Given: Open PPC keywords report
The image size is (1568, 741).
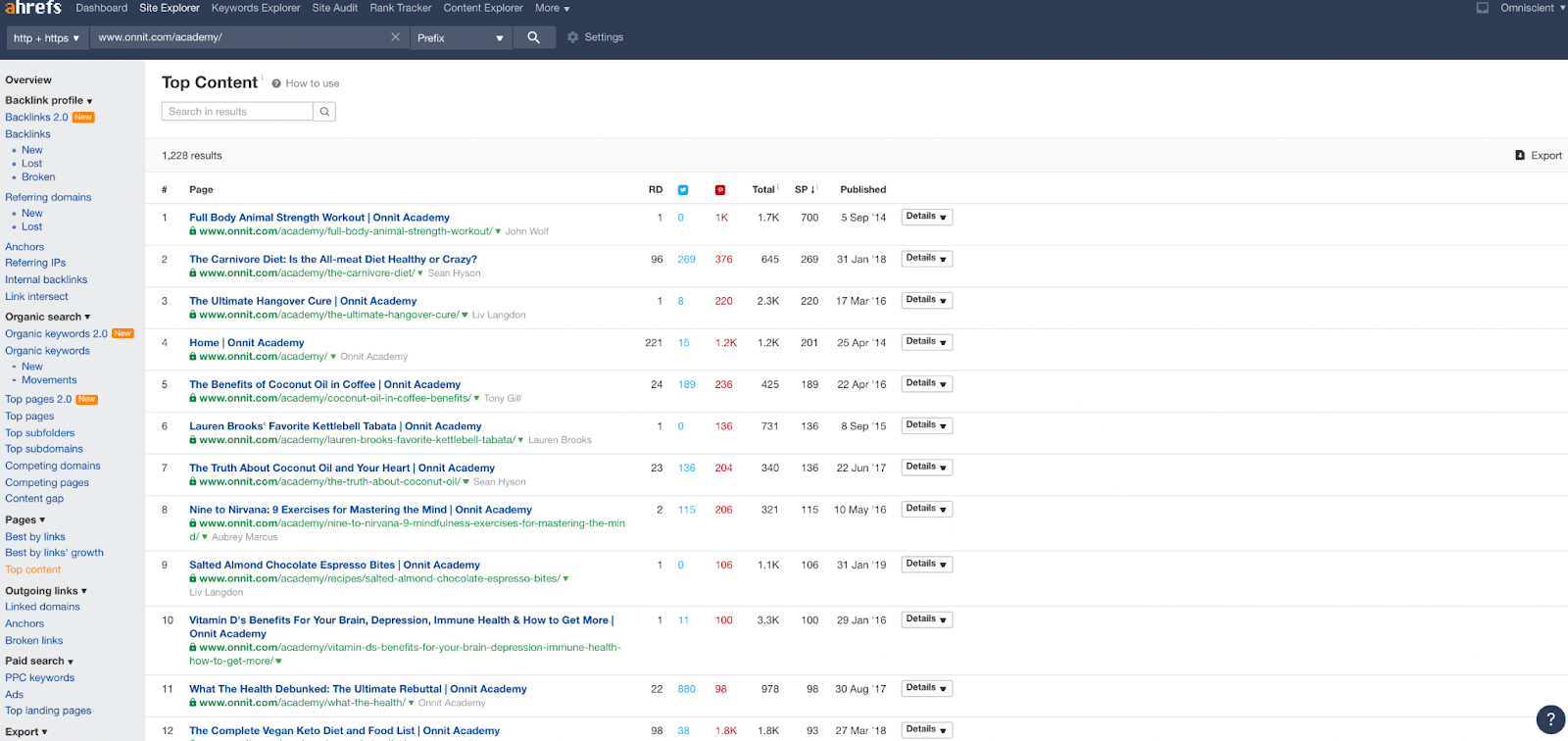Looking at the screenshot, I should point(39,678).
